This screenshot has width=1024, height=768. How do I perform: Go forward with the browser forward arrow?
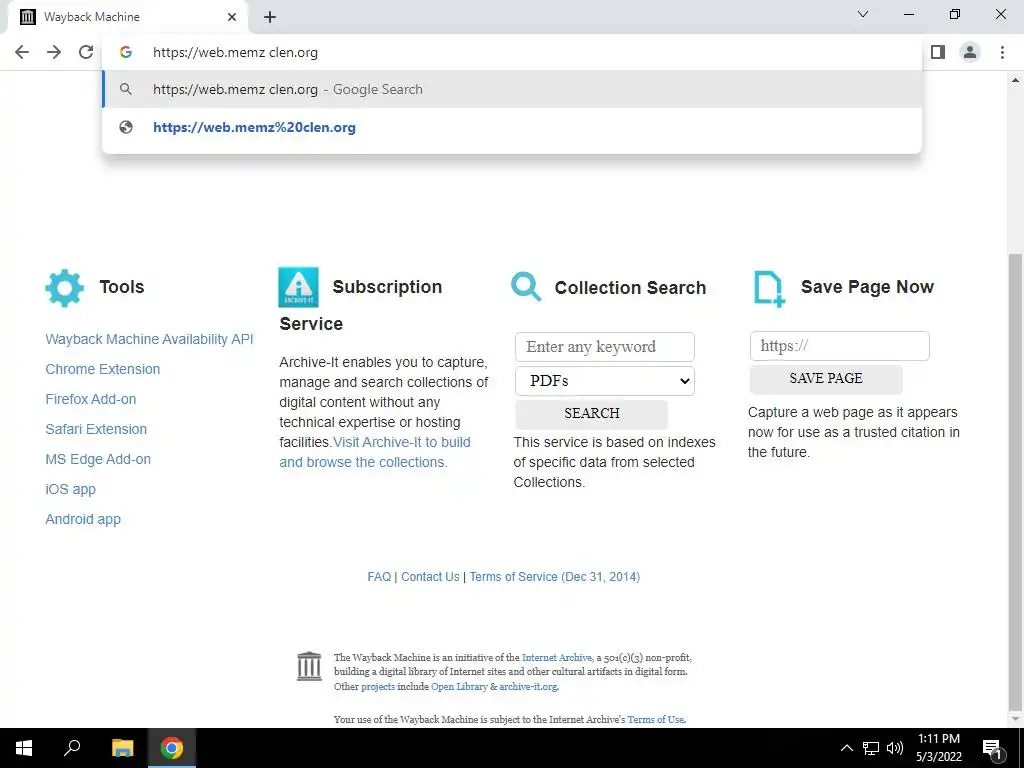pos(54,52)
